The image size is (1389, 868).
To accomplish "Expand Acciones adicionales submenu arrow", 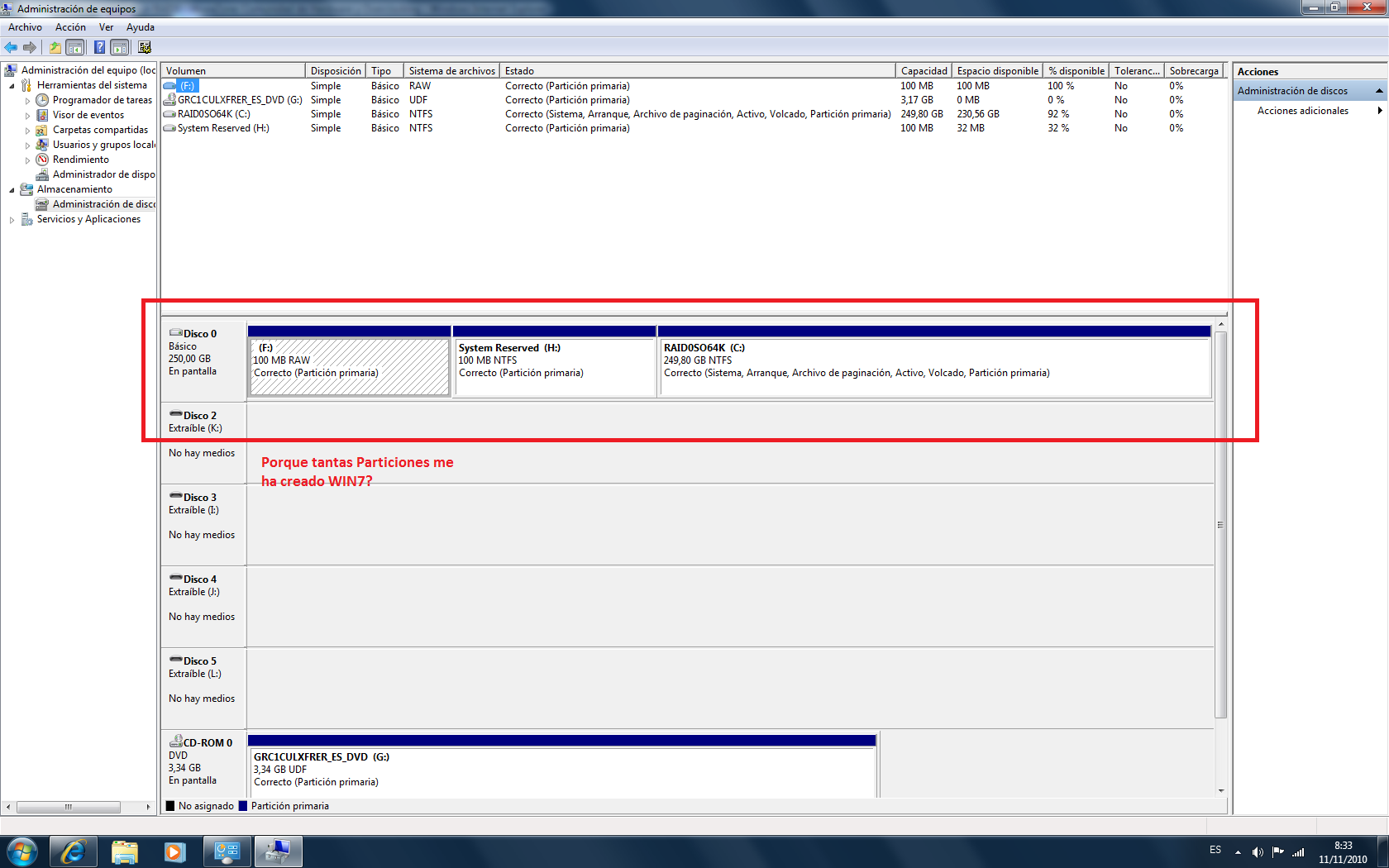I will (1379, 111).
